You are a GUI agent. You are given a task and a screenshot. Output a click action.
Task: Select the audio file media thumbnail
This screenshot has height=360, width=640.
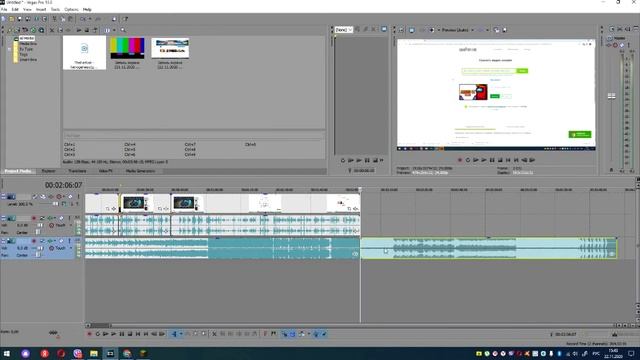click(x=84, y=52)
